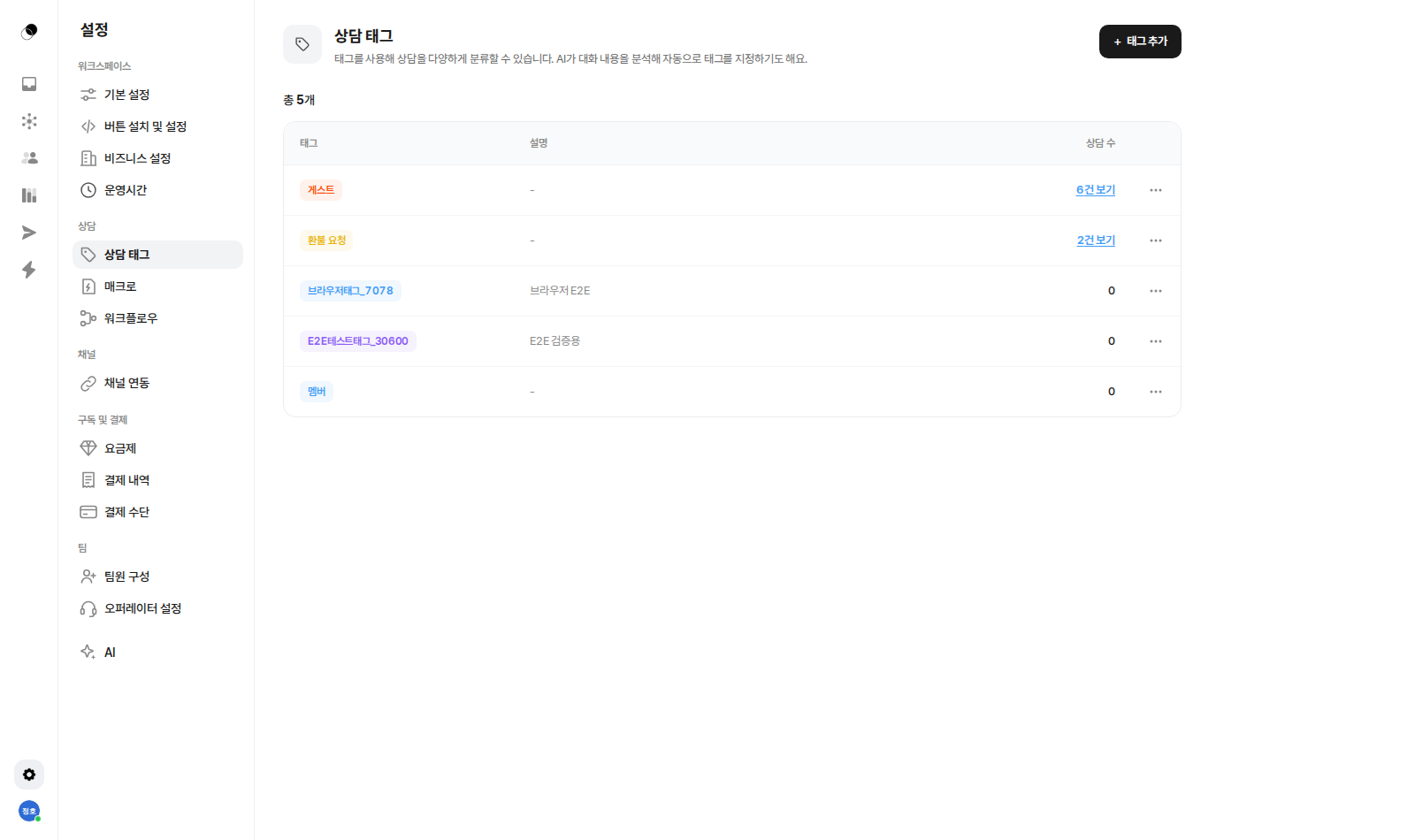This screenshot has height=840, width=1415.
Task: Open 매크로 settings
Action: click(x=157, y=286)
